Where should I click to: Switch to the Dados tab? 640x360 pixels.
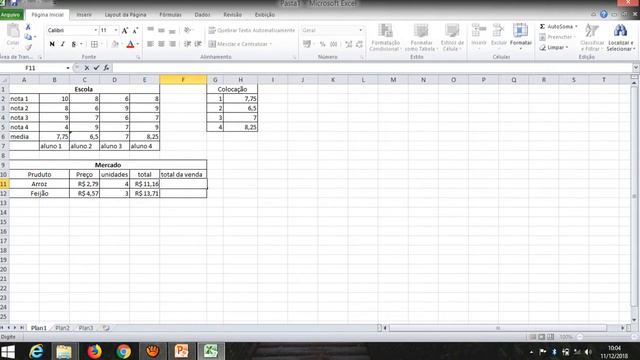click(x=202, y=15)
